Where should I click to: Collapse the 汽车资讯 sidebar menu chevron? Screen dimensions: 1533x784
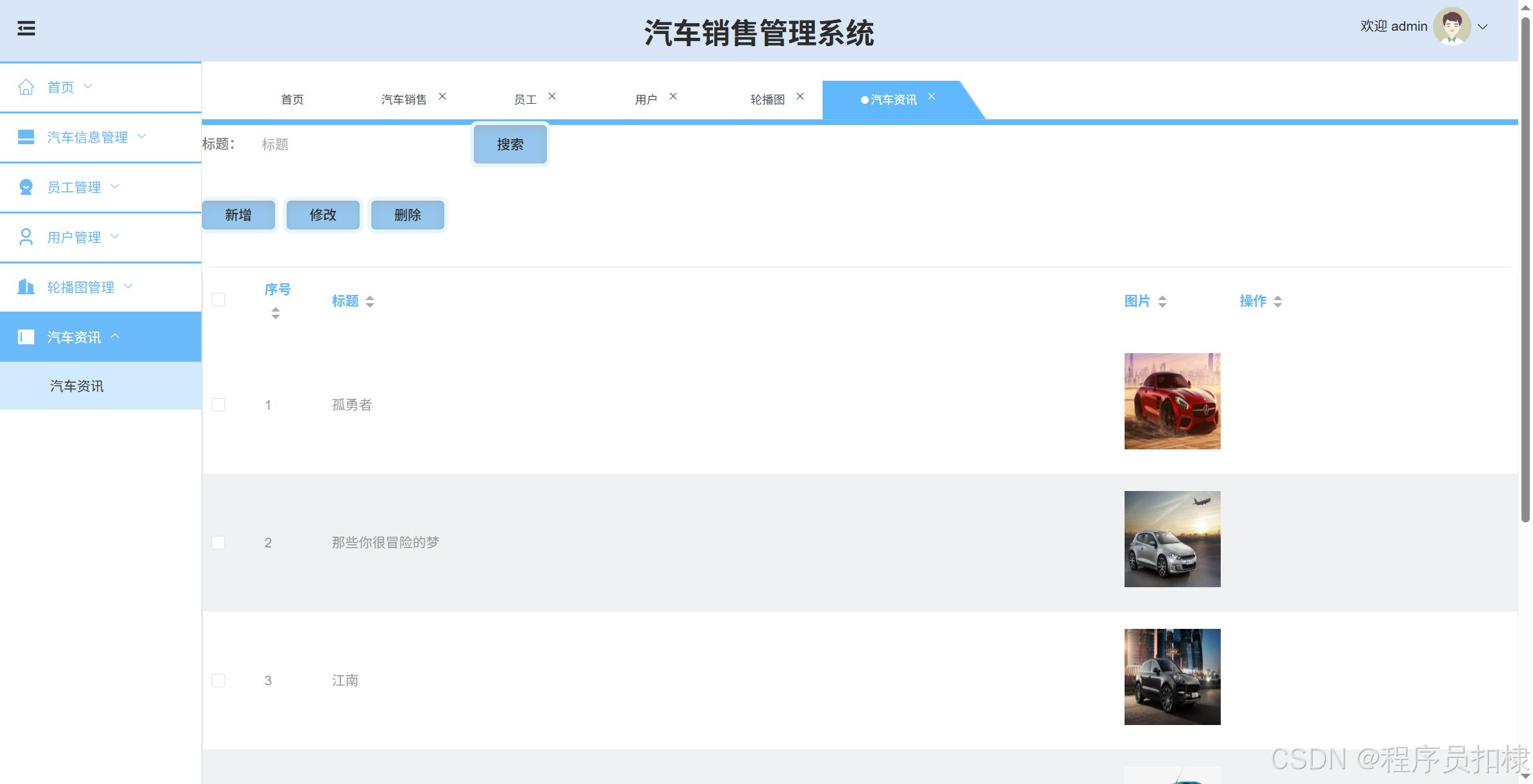[x=115, y=336]
